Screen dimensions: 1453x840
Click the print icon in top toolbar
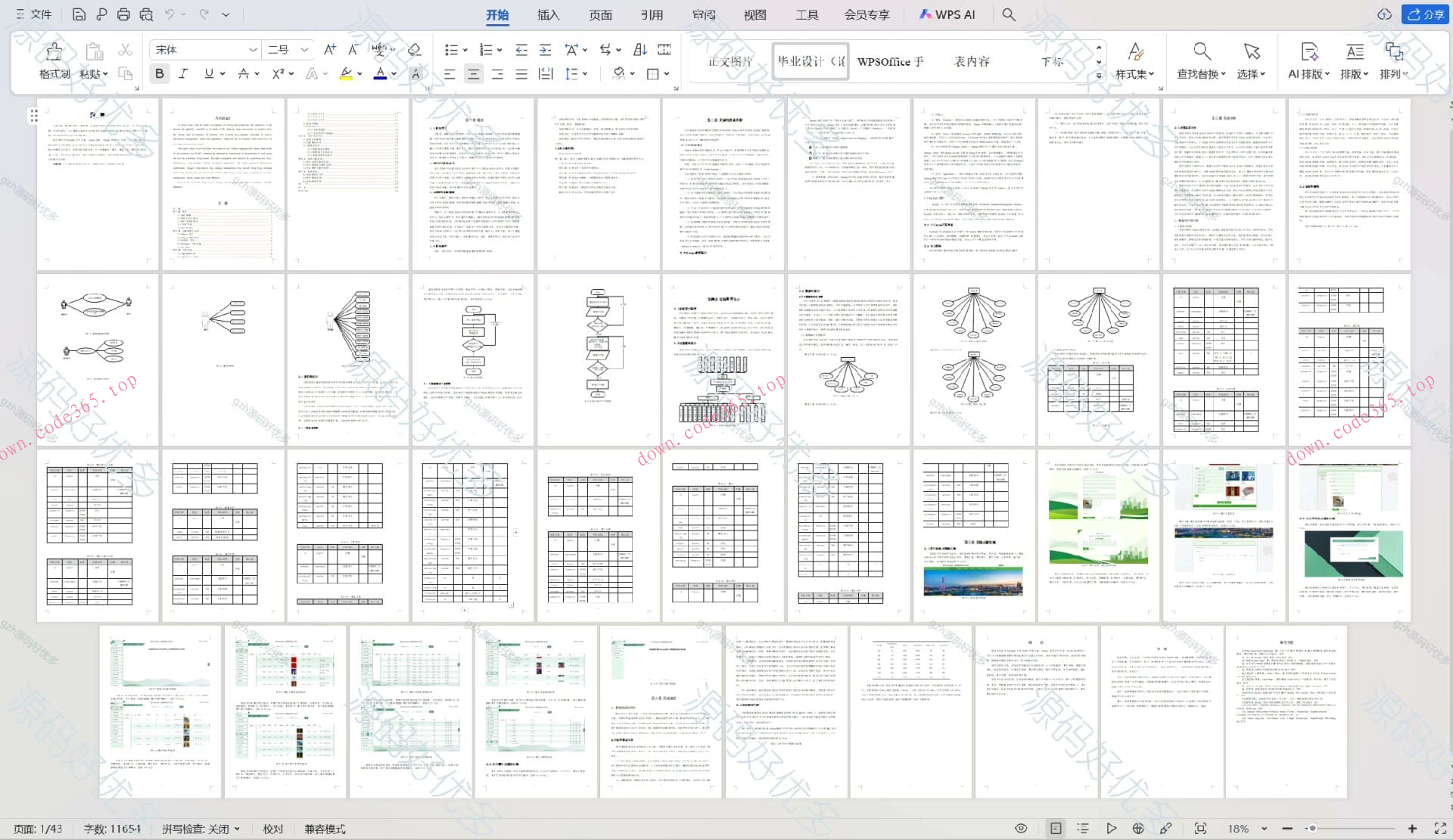123,14
